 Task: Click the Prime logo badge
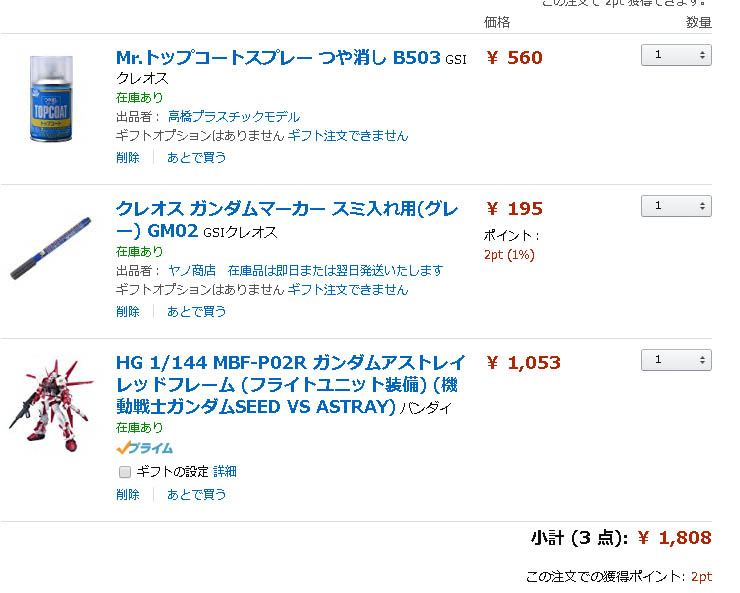(144, 448)
